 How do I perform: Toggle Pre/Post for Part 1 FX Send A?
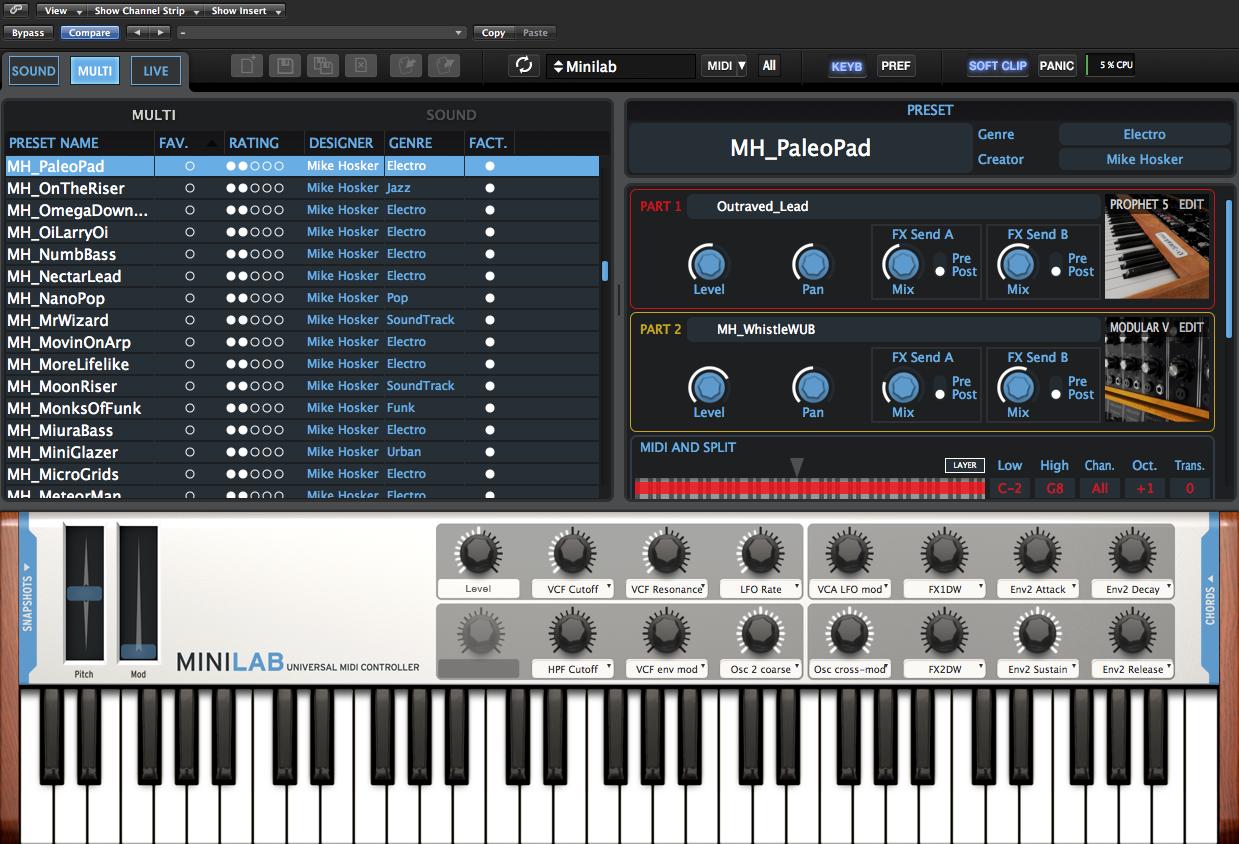pos(940,265)
